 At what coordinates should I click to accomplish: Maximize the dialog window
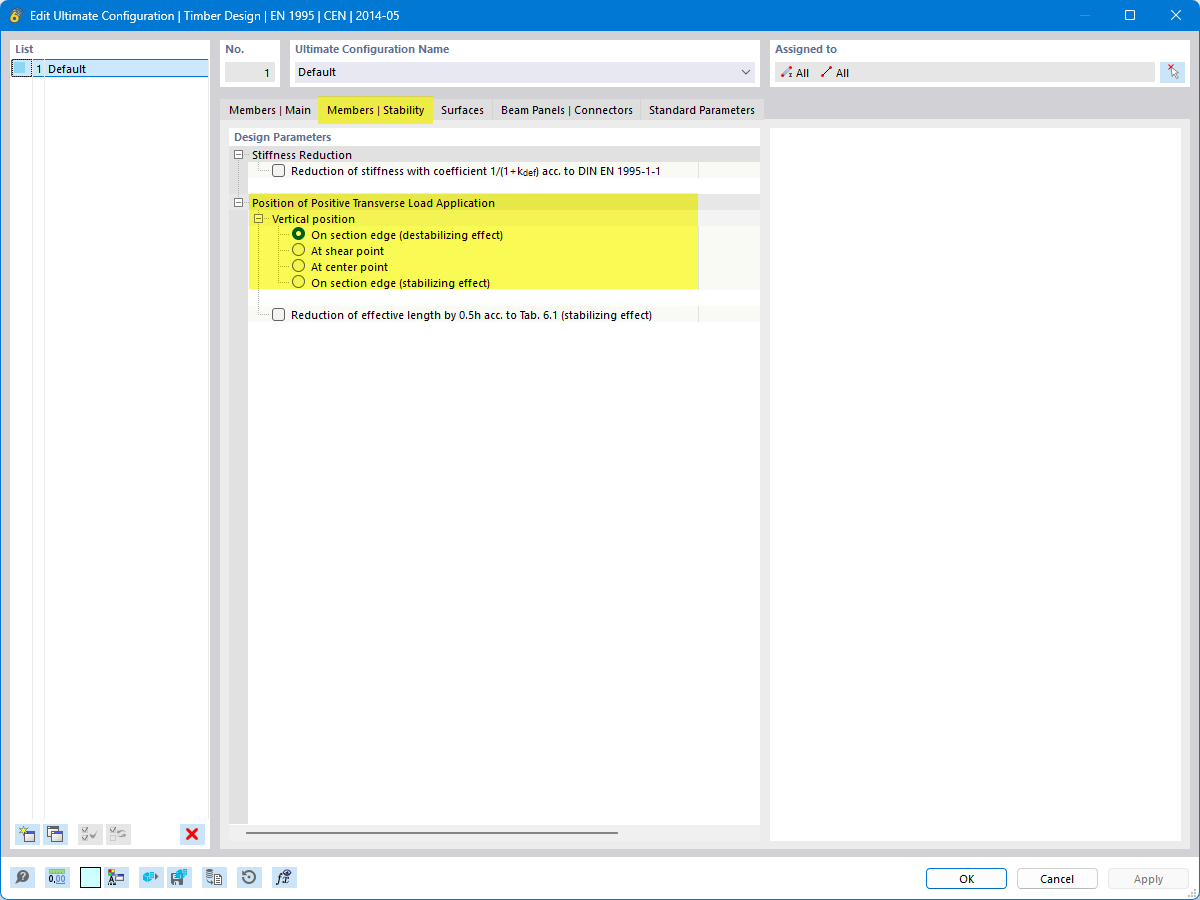(x=1130, y=15)
